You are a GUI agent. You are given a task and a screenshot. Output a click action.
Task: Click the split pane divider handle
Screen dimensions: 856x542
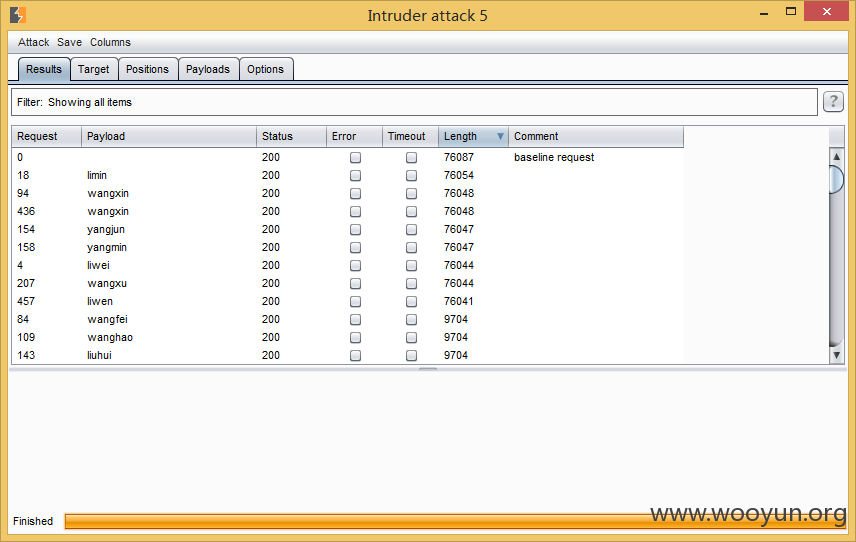(x=427, y=370)
